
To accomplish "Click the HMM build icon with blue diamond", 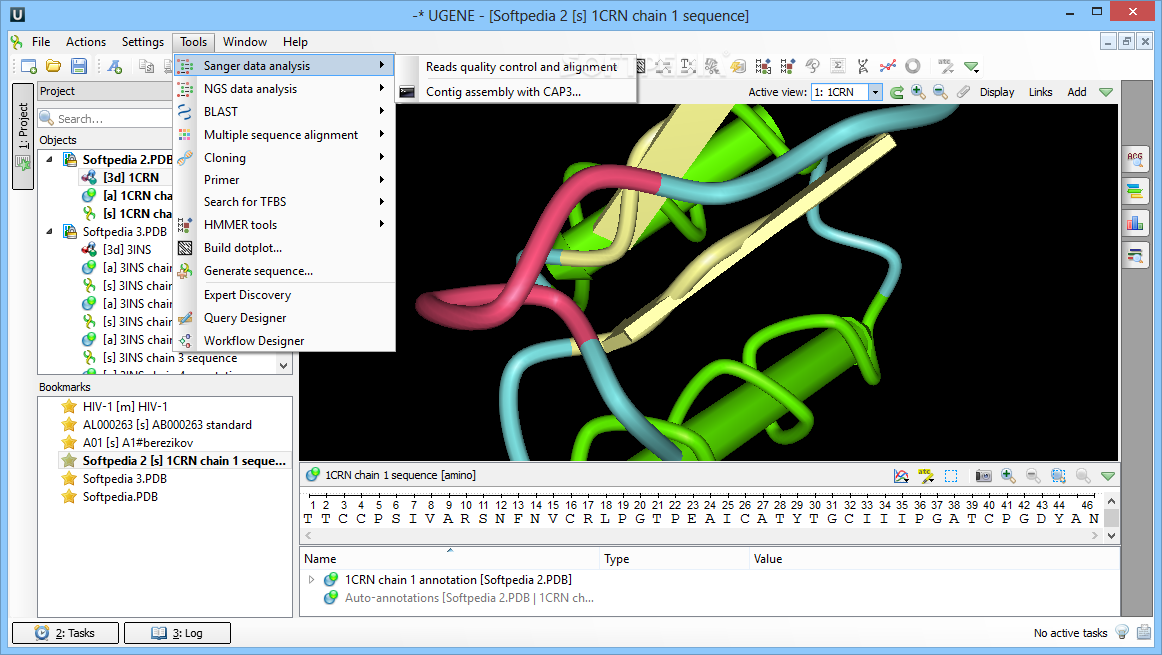I will [x=763, y=67].
